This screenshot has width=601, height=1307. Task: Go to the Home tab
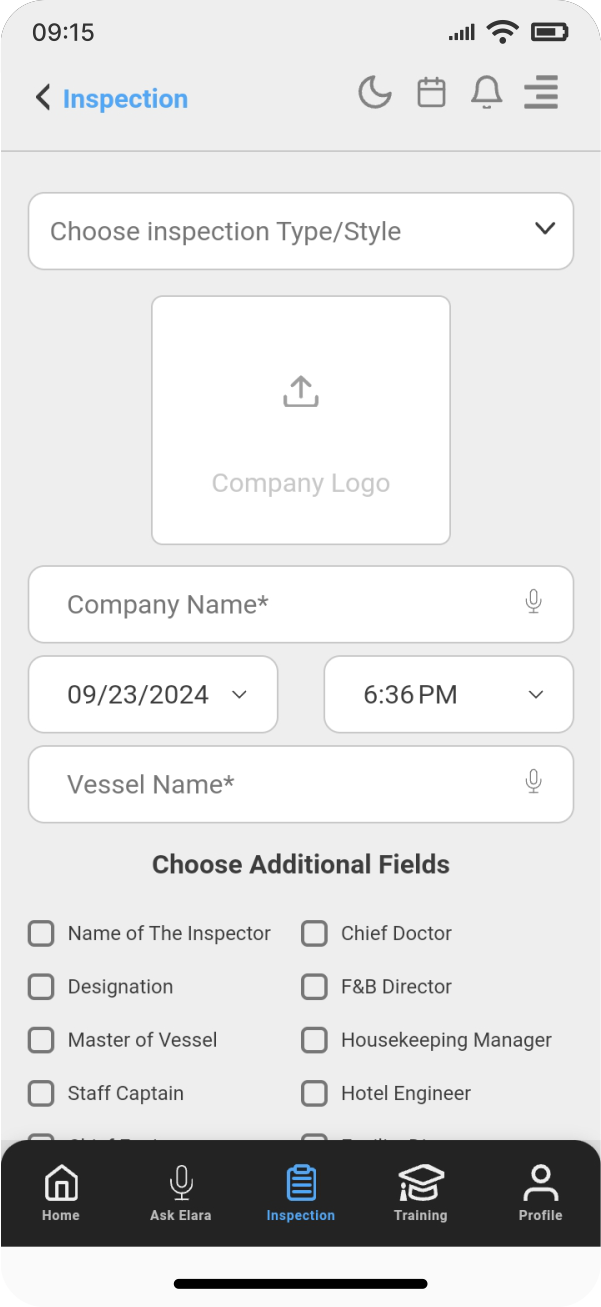coord(61,1193)
